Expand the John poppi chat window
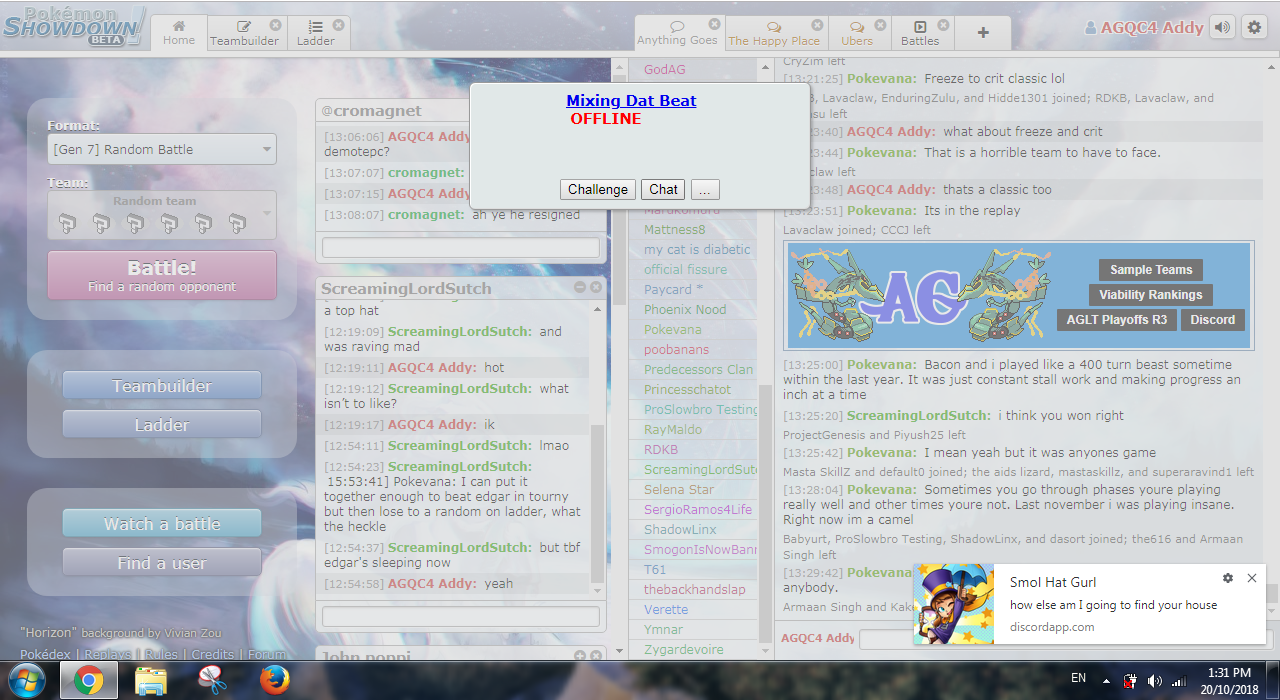This screenshot has height=700, width=1280. (580, 656)
